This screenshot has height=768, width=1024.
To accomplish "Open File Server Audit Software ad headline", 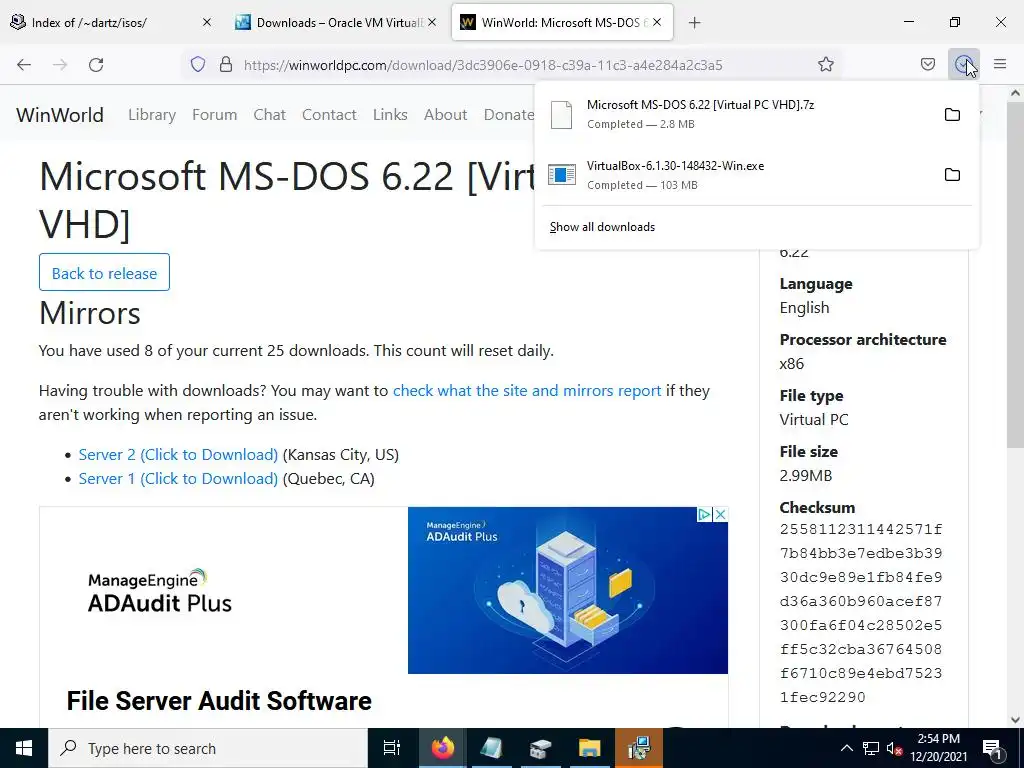I will point(219,701).
